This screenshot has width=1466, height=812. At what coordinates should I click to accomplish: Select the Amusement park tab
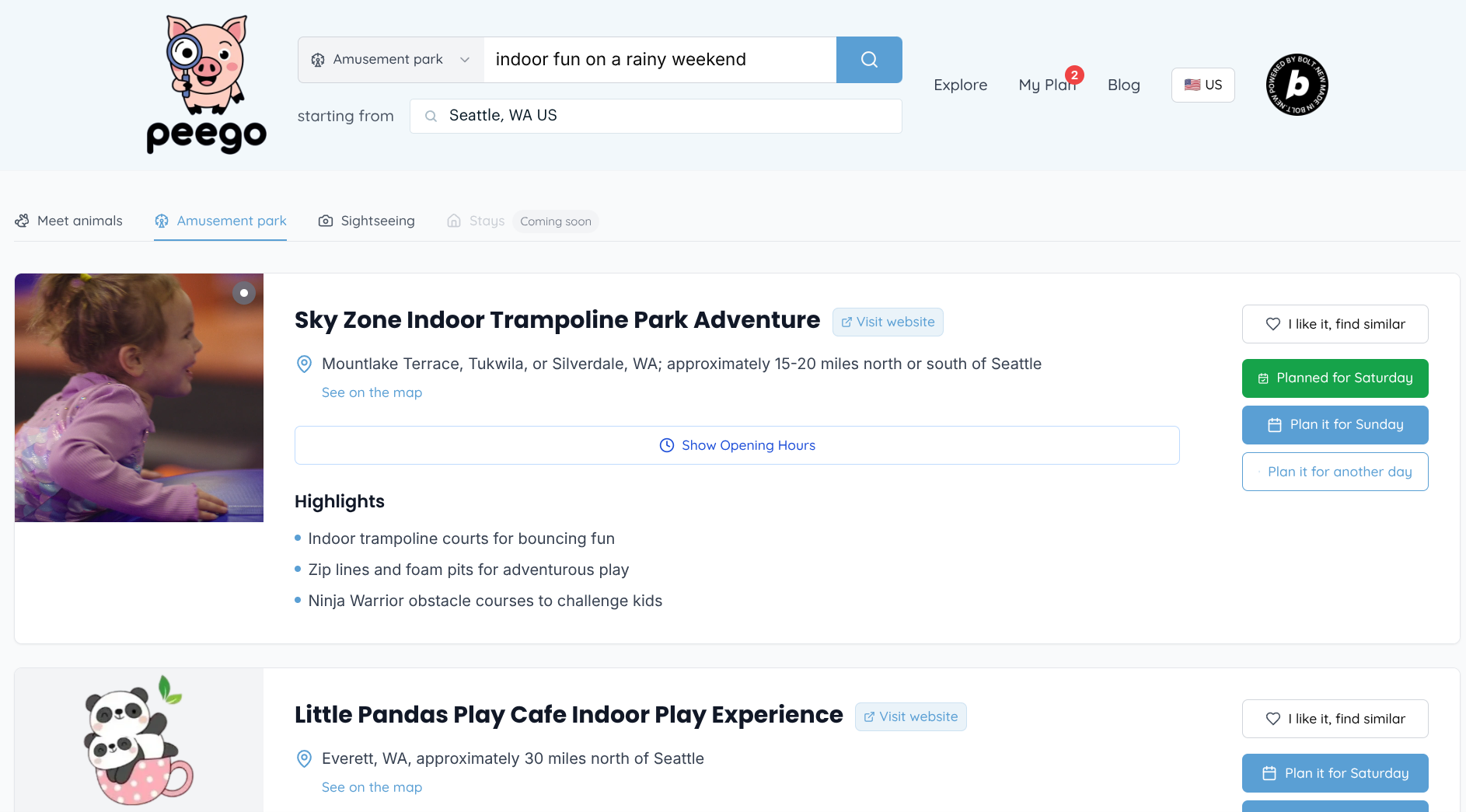click(220, 221)
